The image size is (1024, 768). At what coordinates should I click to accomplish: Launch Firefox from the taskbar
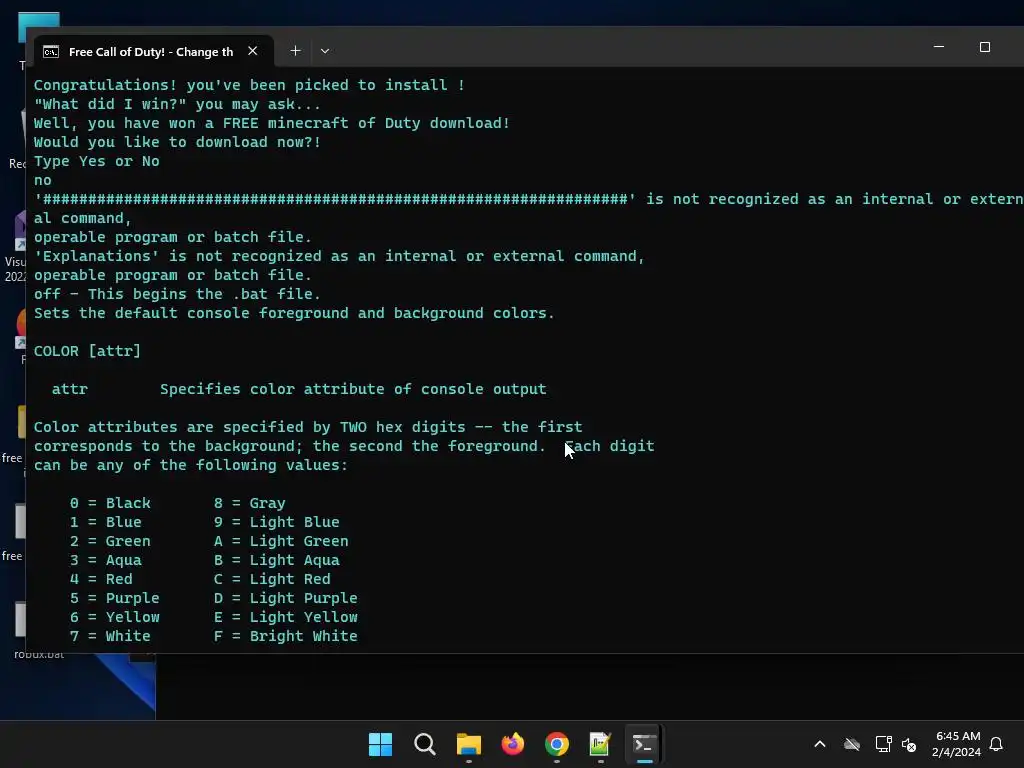tap(513, 744)
